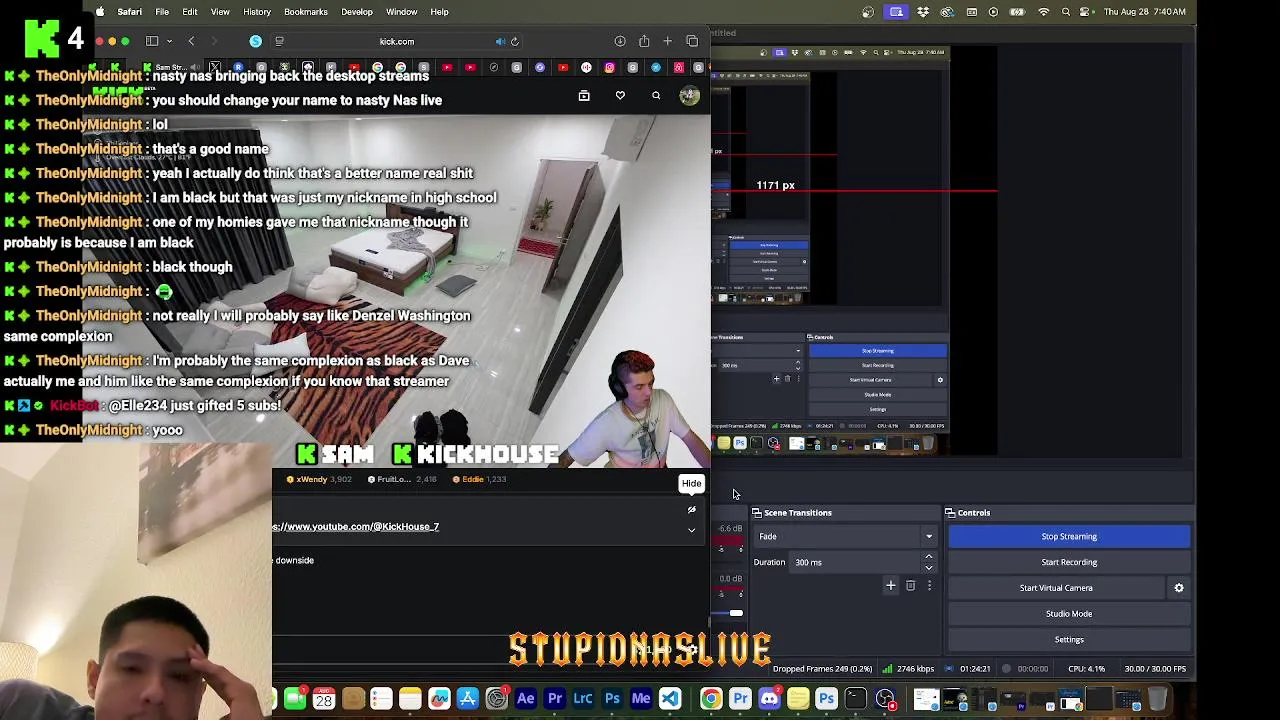Open Safari sidebar dropdown chevron

click(x=169, y=41)
